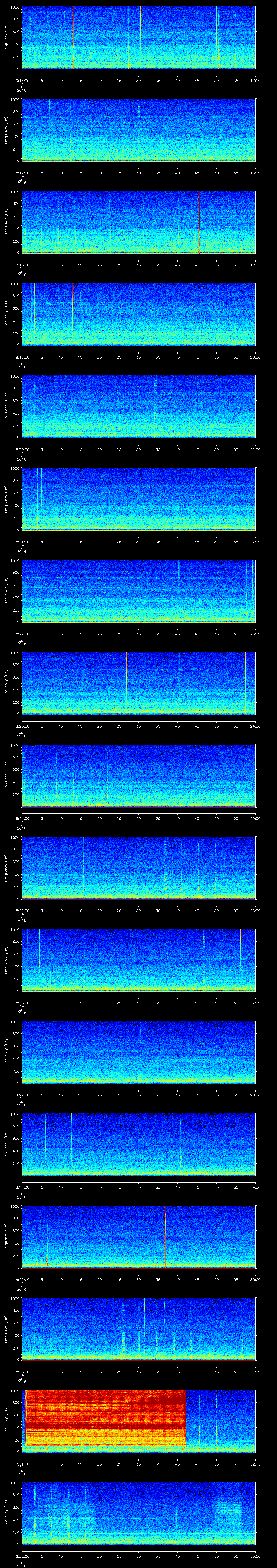
Task: Click the "8:32:00" start time label
Action: 22,1556
